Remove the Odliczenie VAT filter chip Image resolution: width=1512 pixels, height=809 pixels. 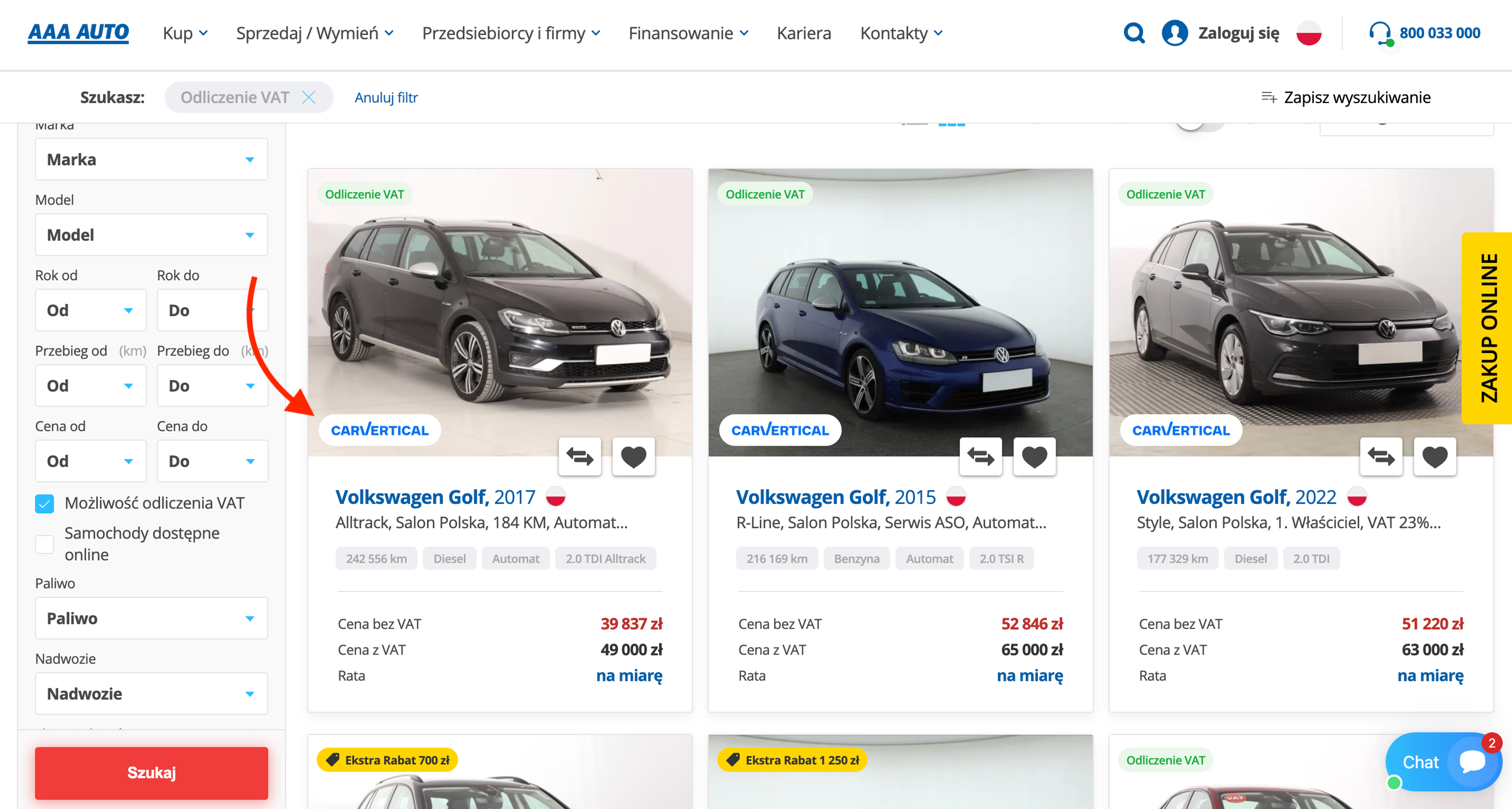pos(309,97)
